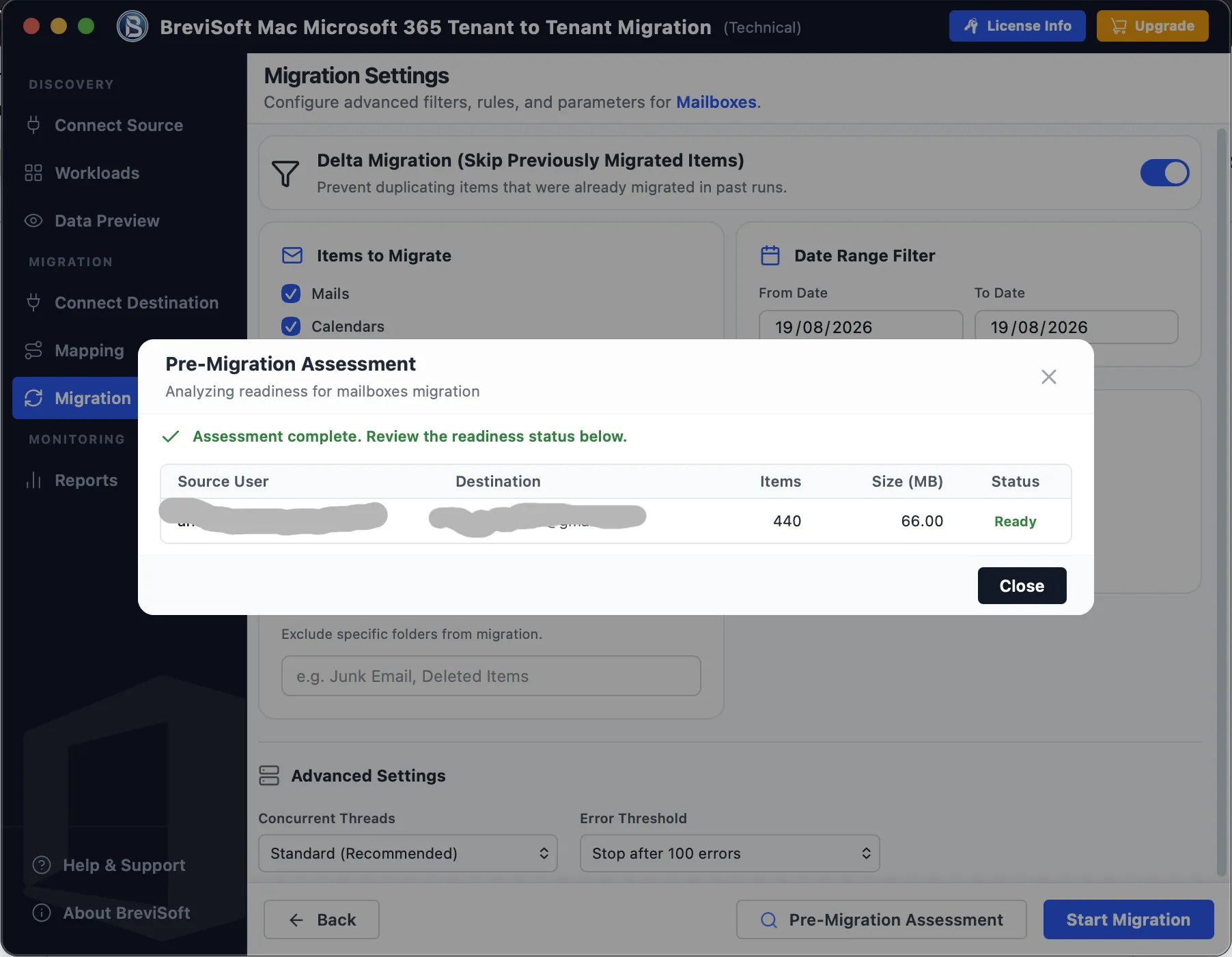Click the Mapping icon
1232x957 pixels.
(x=33, y=350)
